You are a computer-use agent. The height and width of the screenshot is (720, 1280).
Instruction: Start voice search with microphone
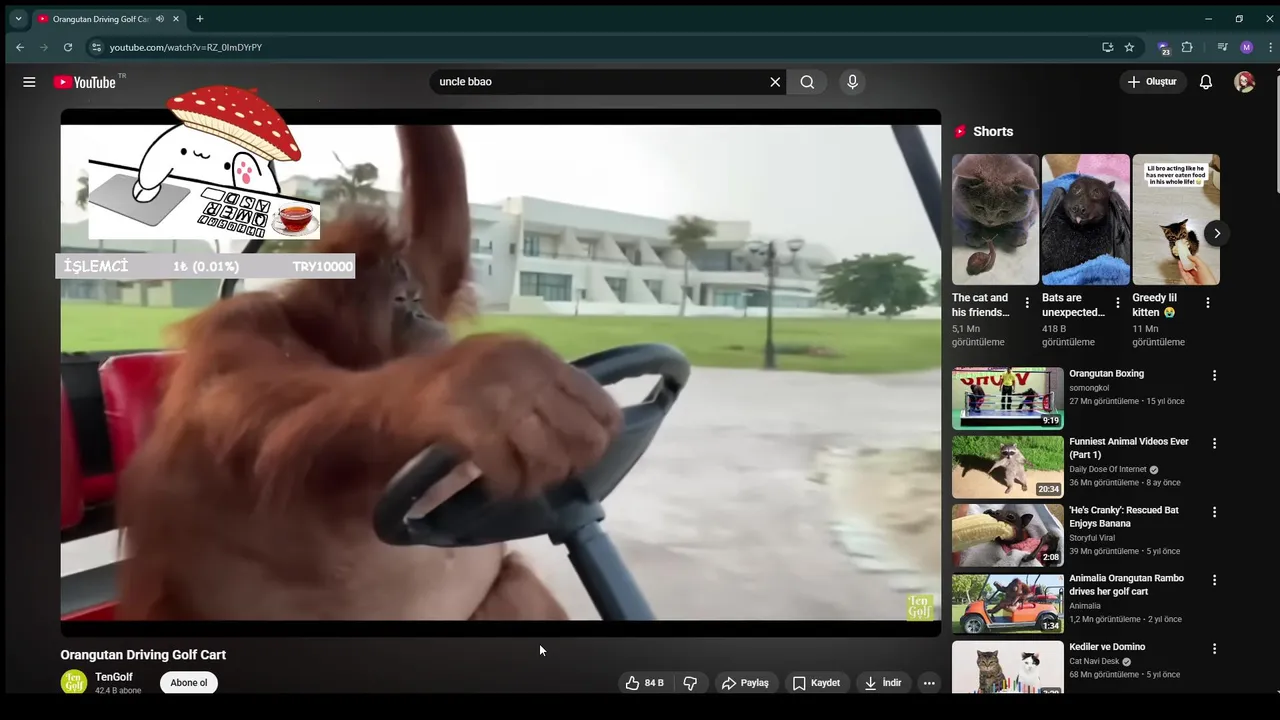(x=852, y=82)
